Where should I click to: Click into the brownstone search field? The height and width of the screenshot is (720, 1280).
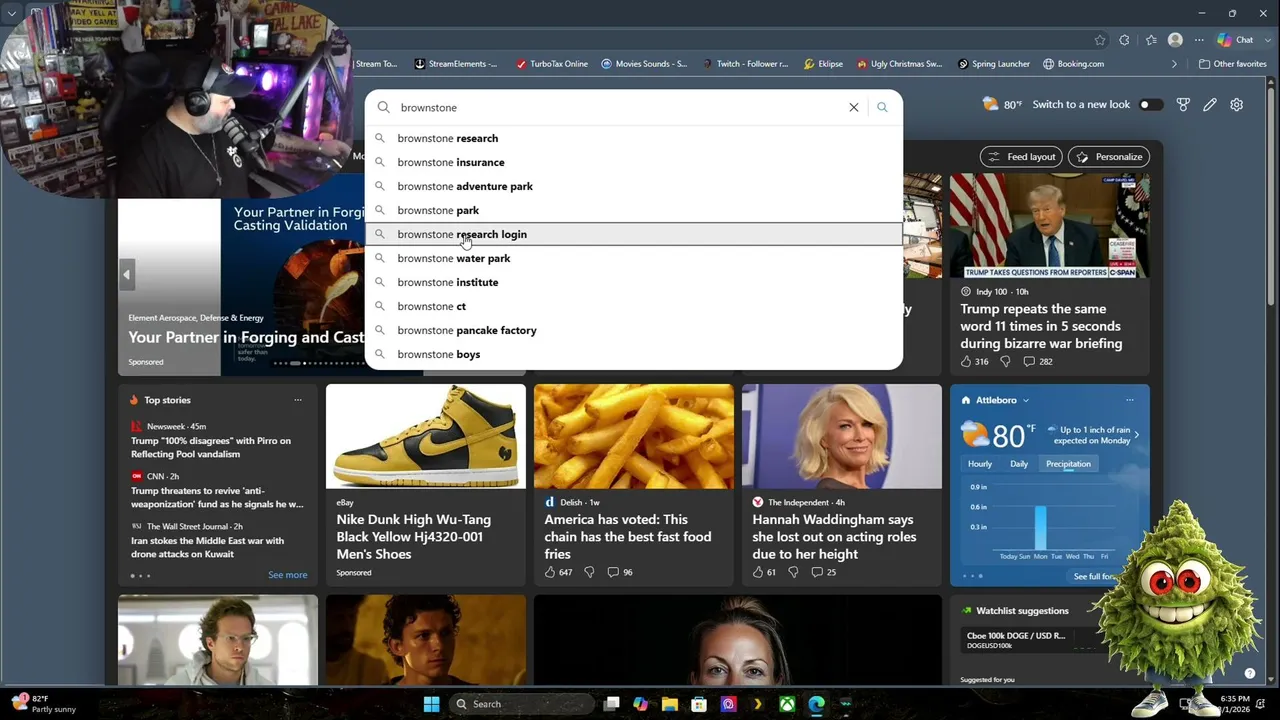[618, 107]
